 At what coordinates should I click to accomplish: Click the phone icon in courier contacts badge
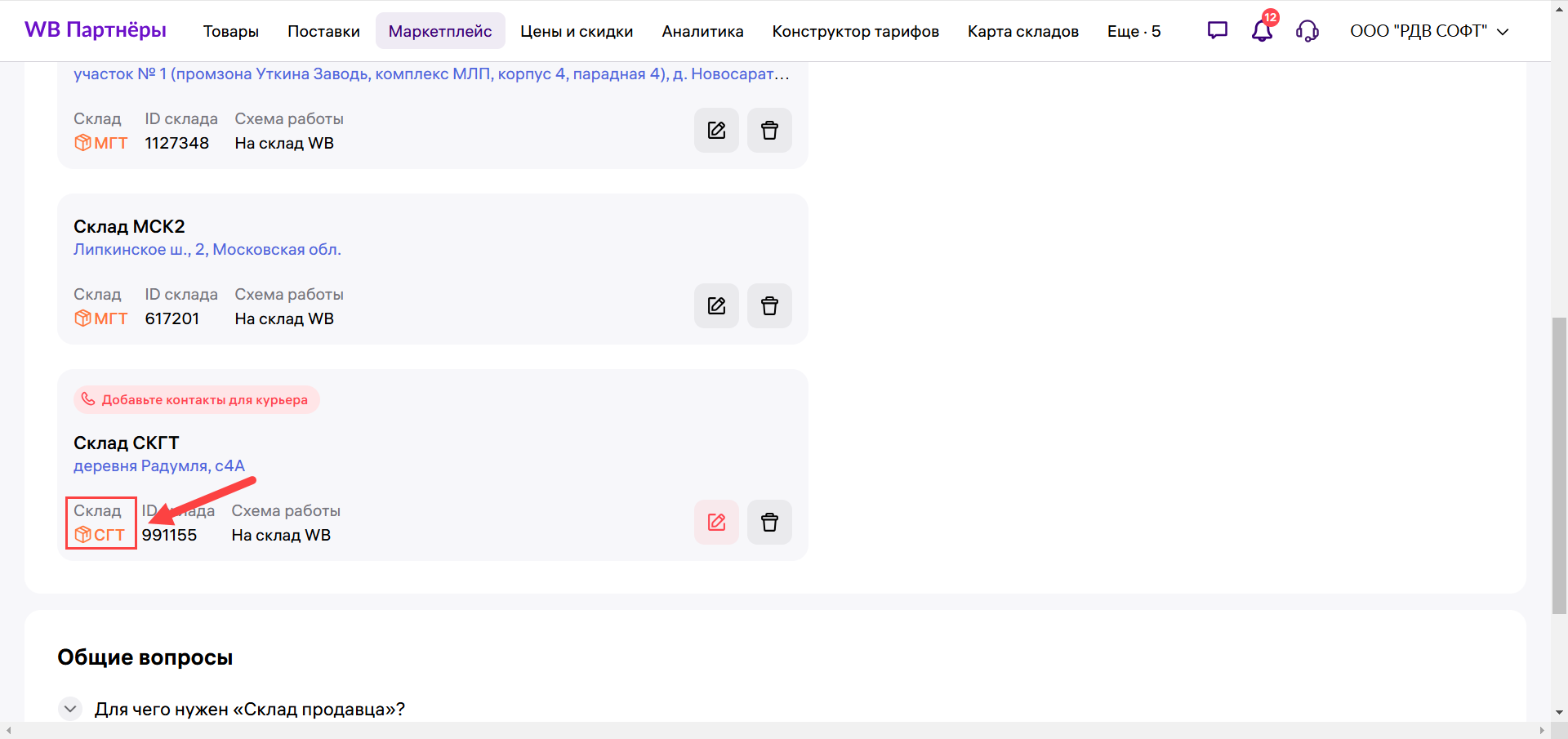[x=88, y=399]
